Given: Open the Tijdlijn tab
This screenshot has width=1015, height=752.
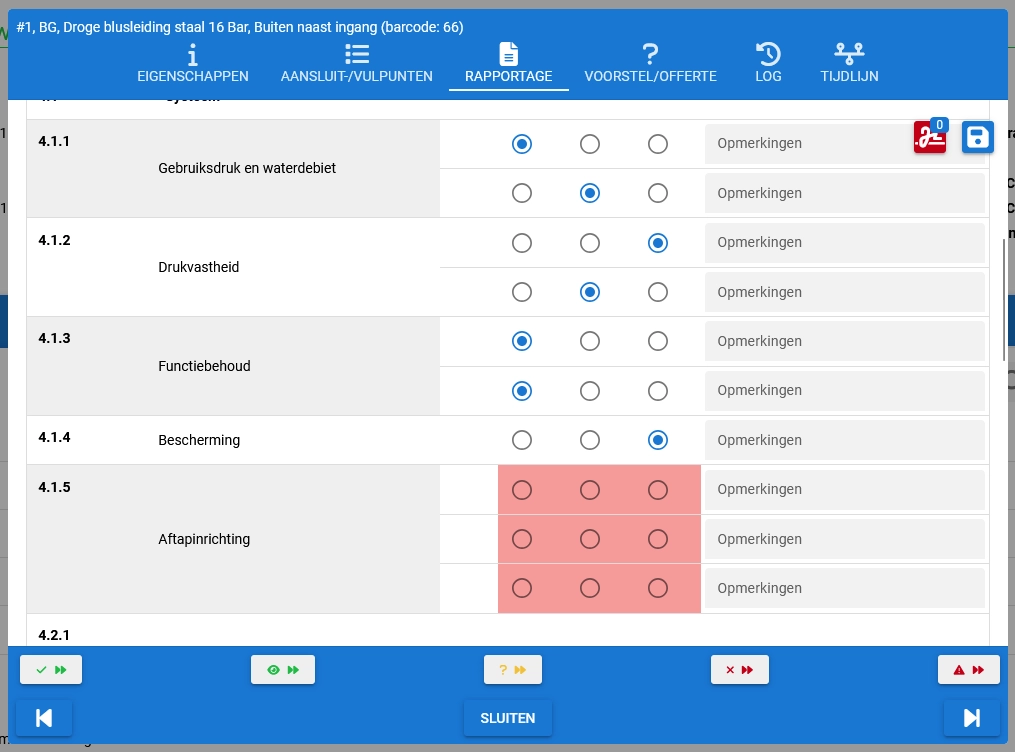Looking at the screenshot, I should pos(849,64).
